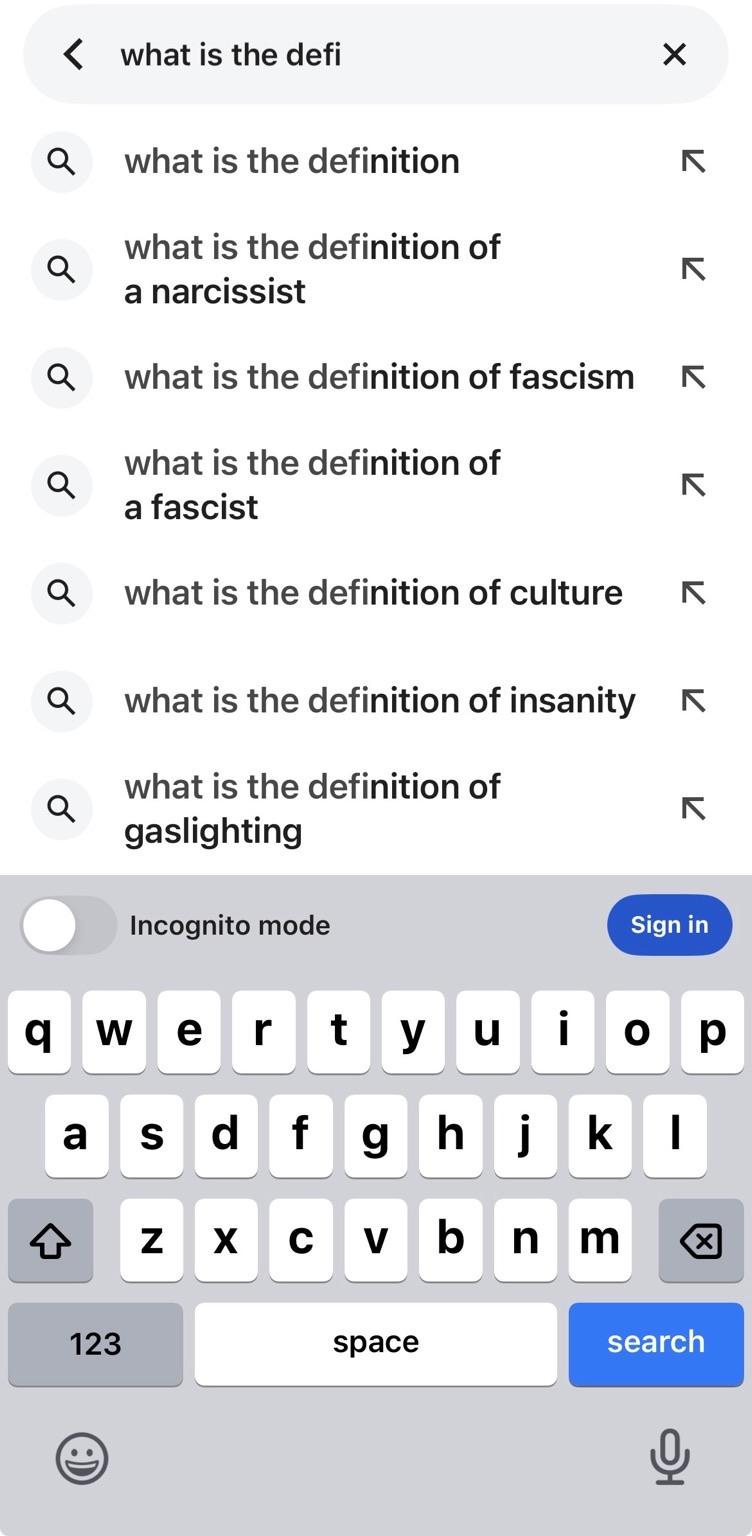Pick the 'definition of gaslighting' suggestion

312,808
